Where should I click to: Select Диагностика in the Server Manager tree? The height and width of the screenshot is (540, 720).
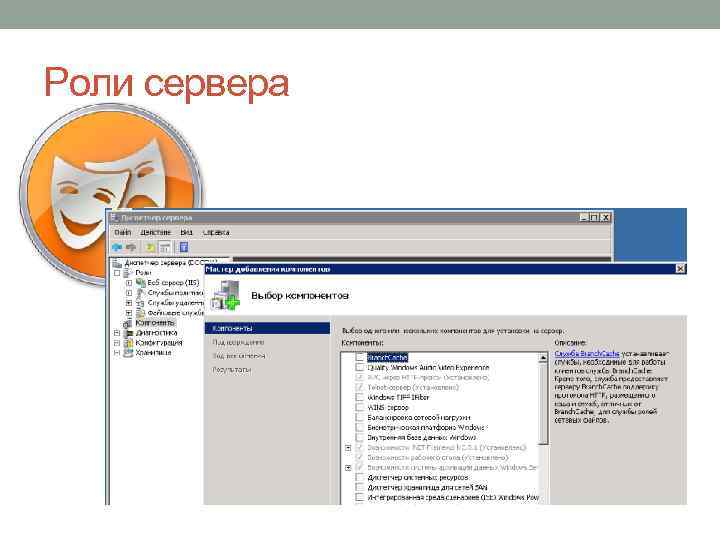point(157,333)
